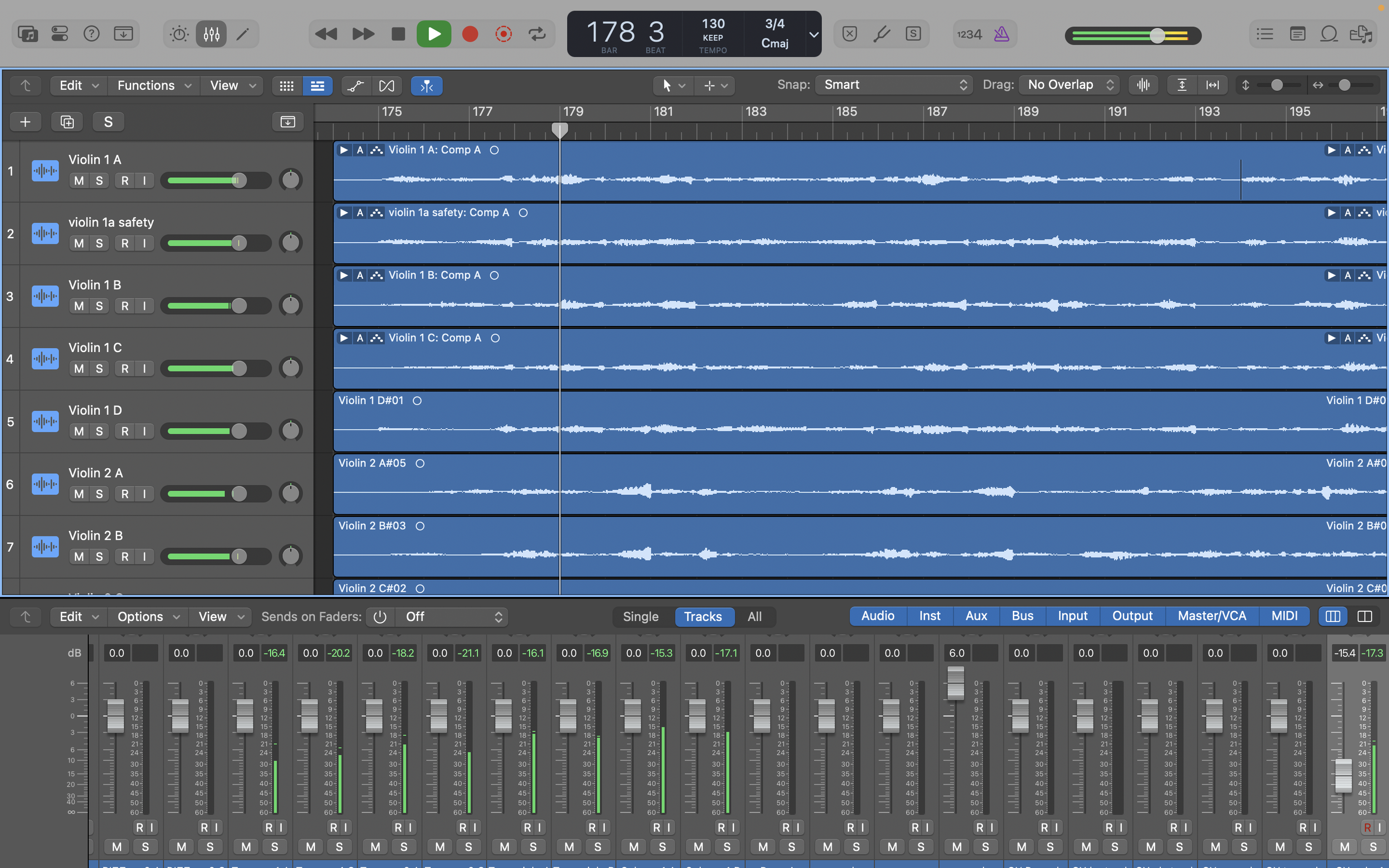The height and width of the screenshot is (868, 1389).
Task: Click the Violin 1 D track icon
Action: click(46, 422)
